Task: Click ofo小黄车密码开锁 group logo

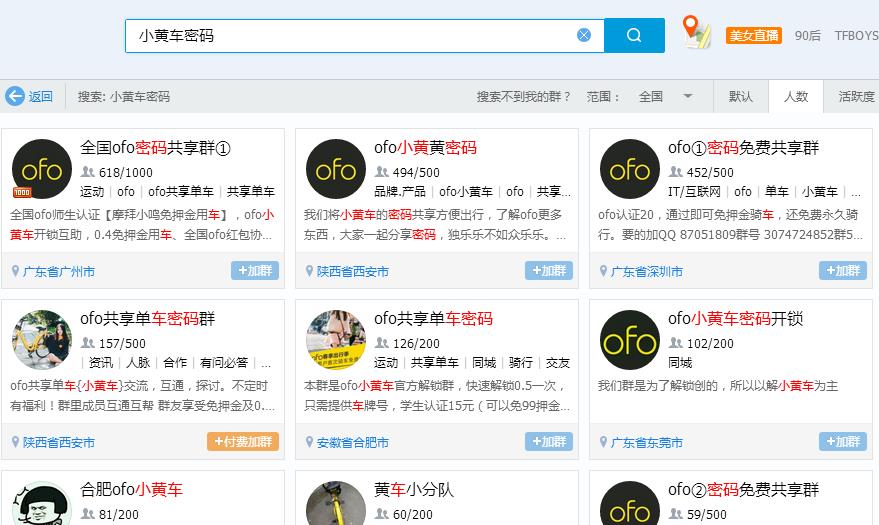Action: click(630, 340)
